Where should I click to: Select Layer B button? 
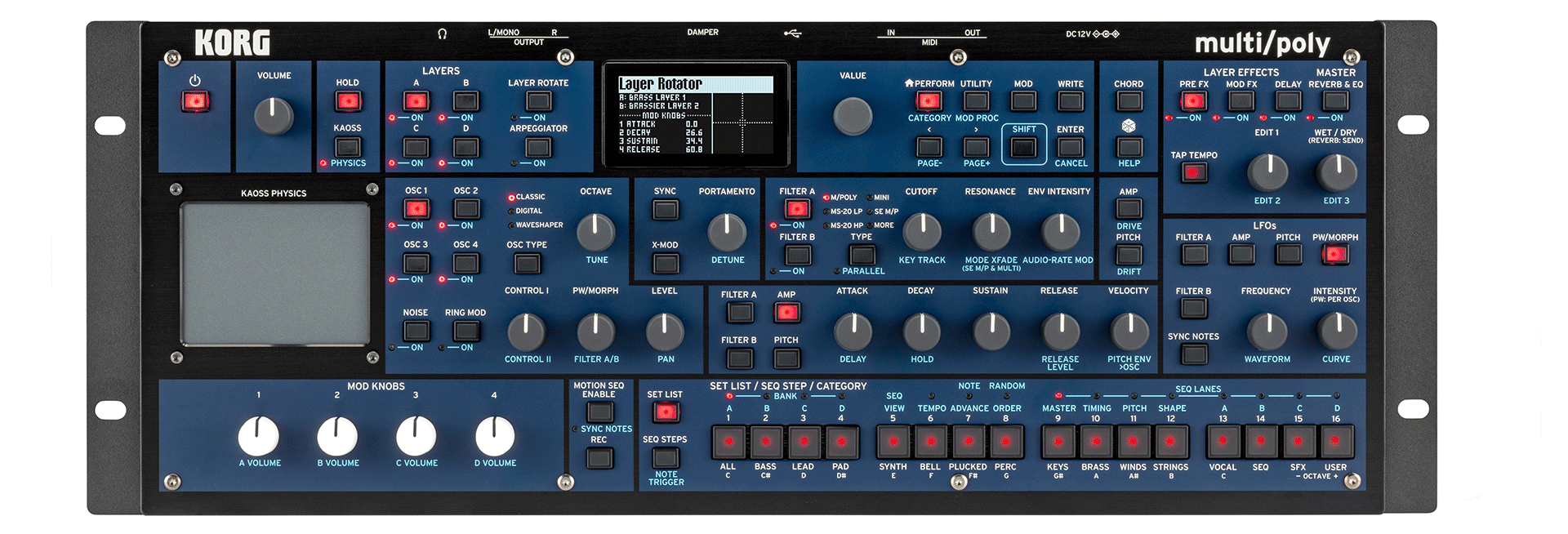[465, 101]
